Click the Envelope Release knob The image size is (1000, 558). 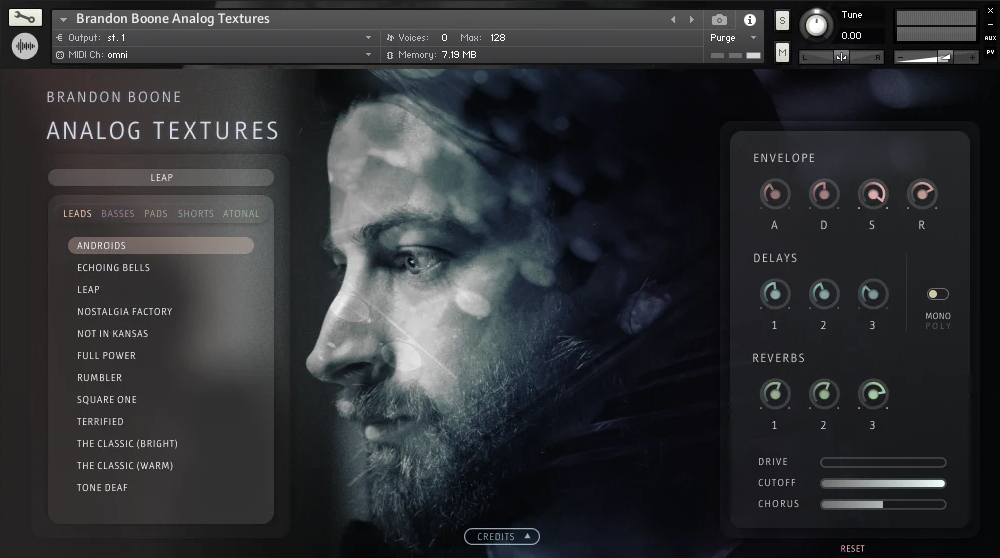tap(922, 194)
